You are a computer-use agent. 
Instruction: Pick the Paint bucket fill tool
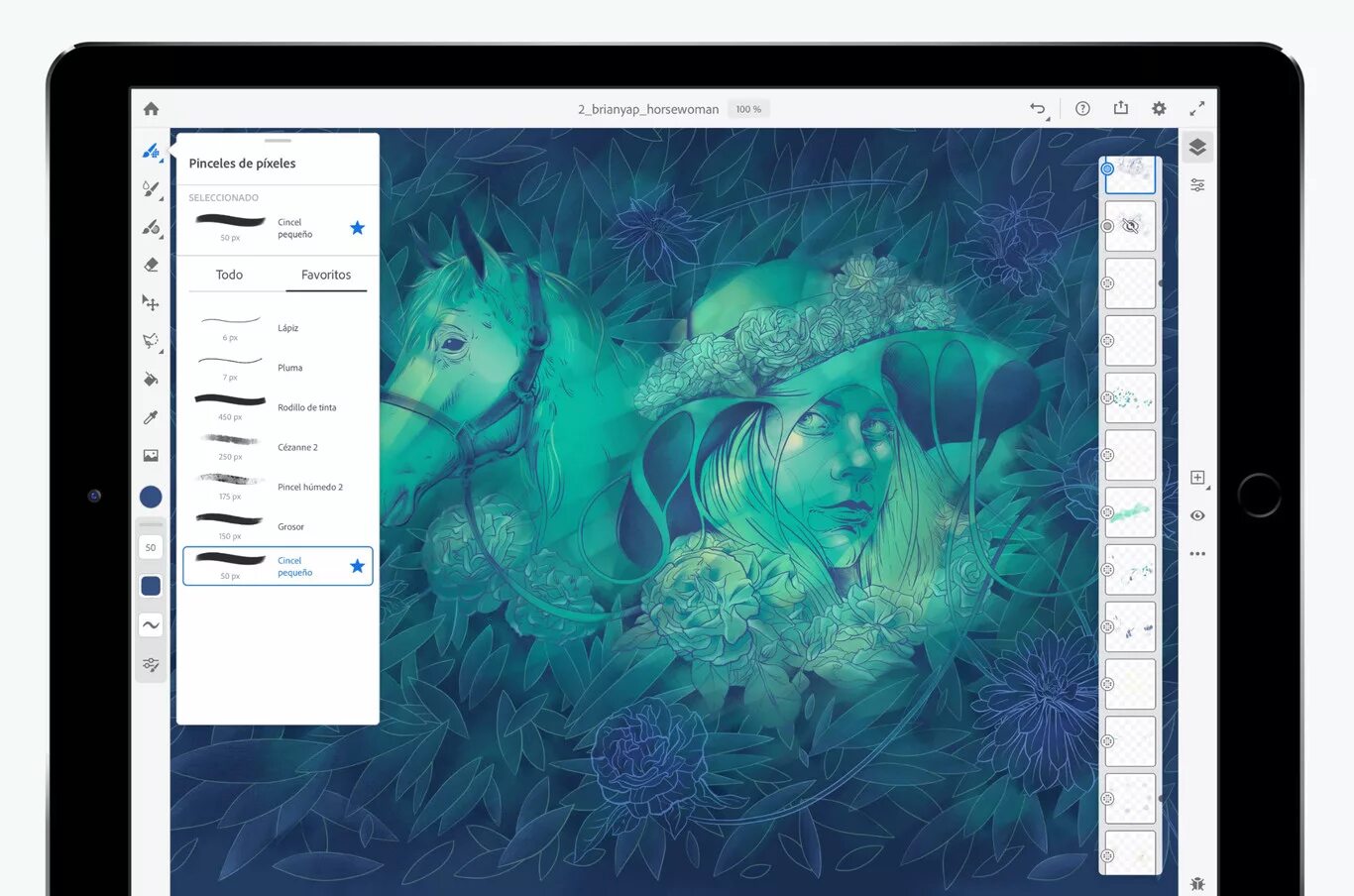(151, 379)
